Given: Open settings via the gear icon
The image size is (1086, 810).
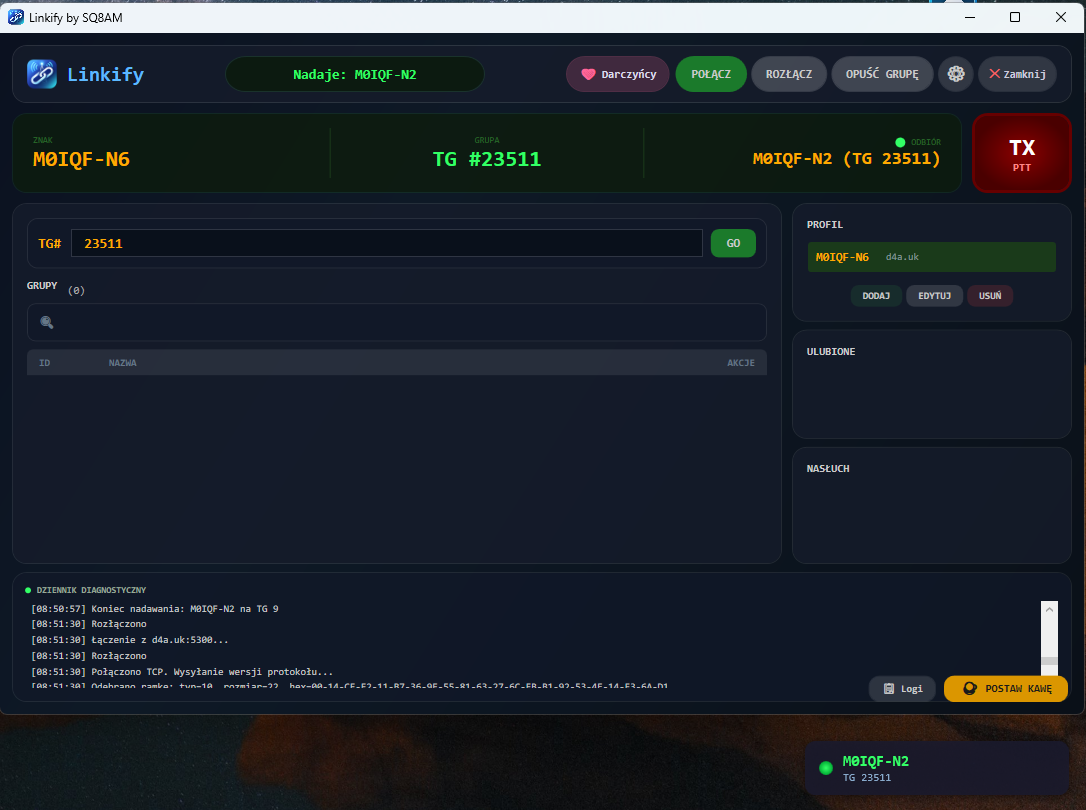Looking at the screenshot, I should (956, 74).
